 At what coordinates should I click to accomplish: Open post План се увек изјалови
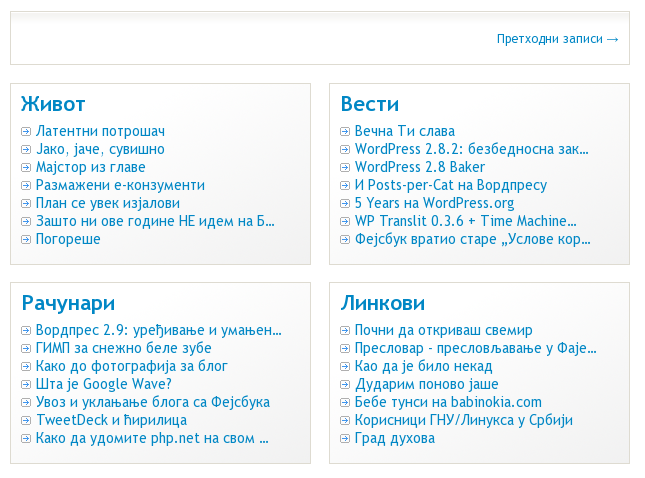108,203
